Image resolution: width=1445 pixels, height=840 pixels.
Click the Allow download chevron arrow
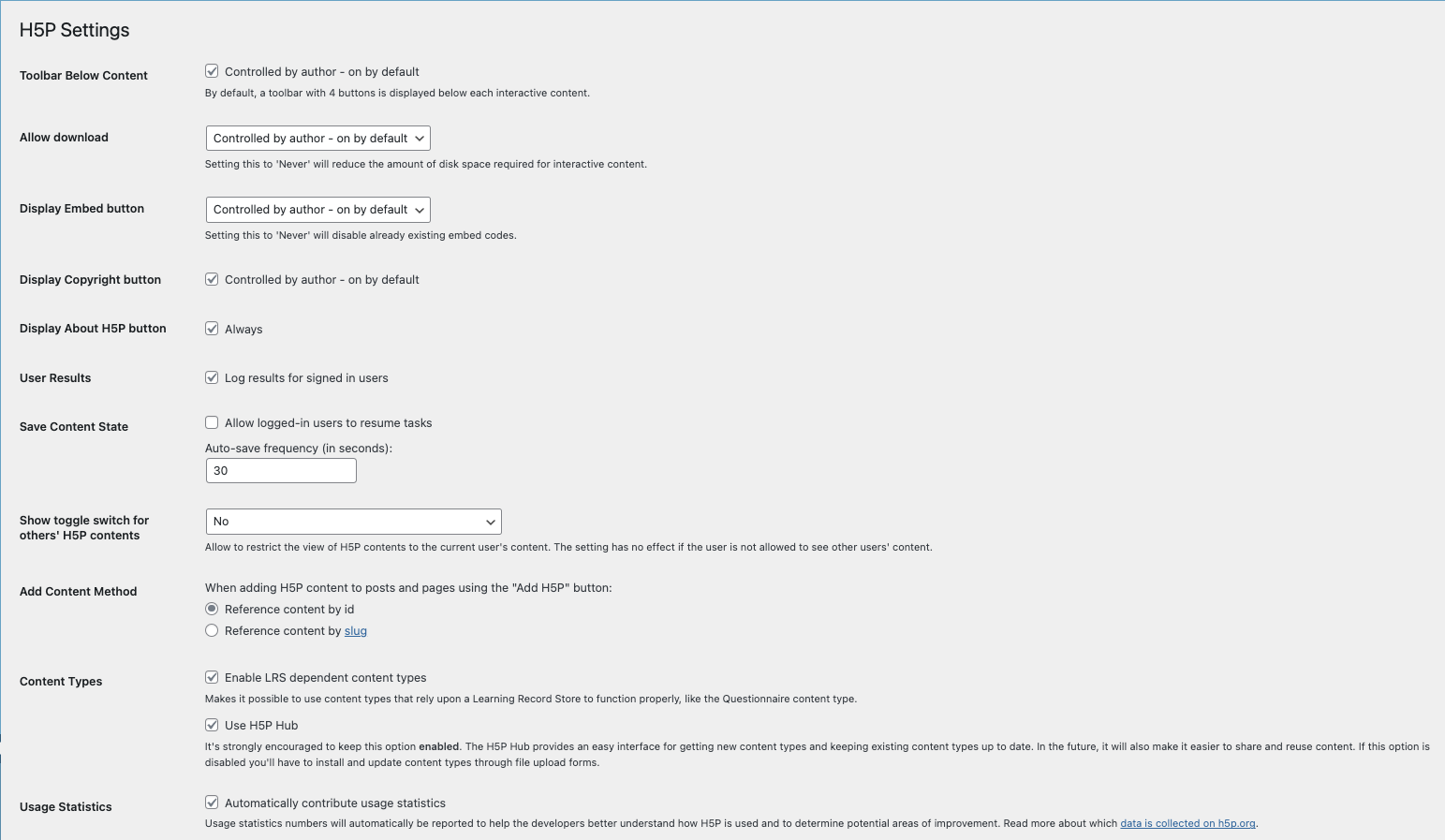[x=420, y=139]
